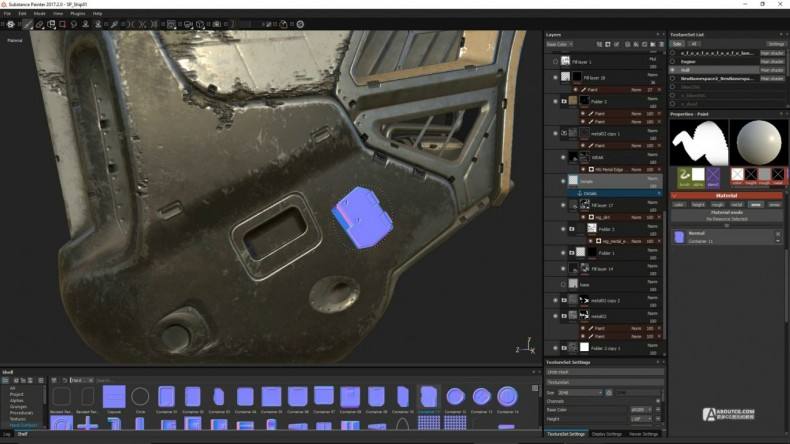Click the Circle shape in the Shelf
Image resolution: width=790 pixels, height=444 pixels.
[140, 396]
